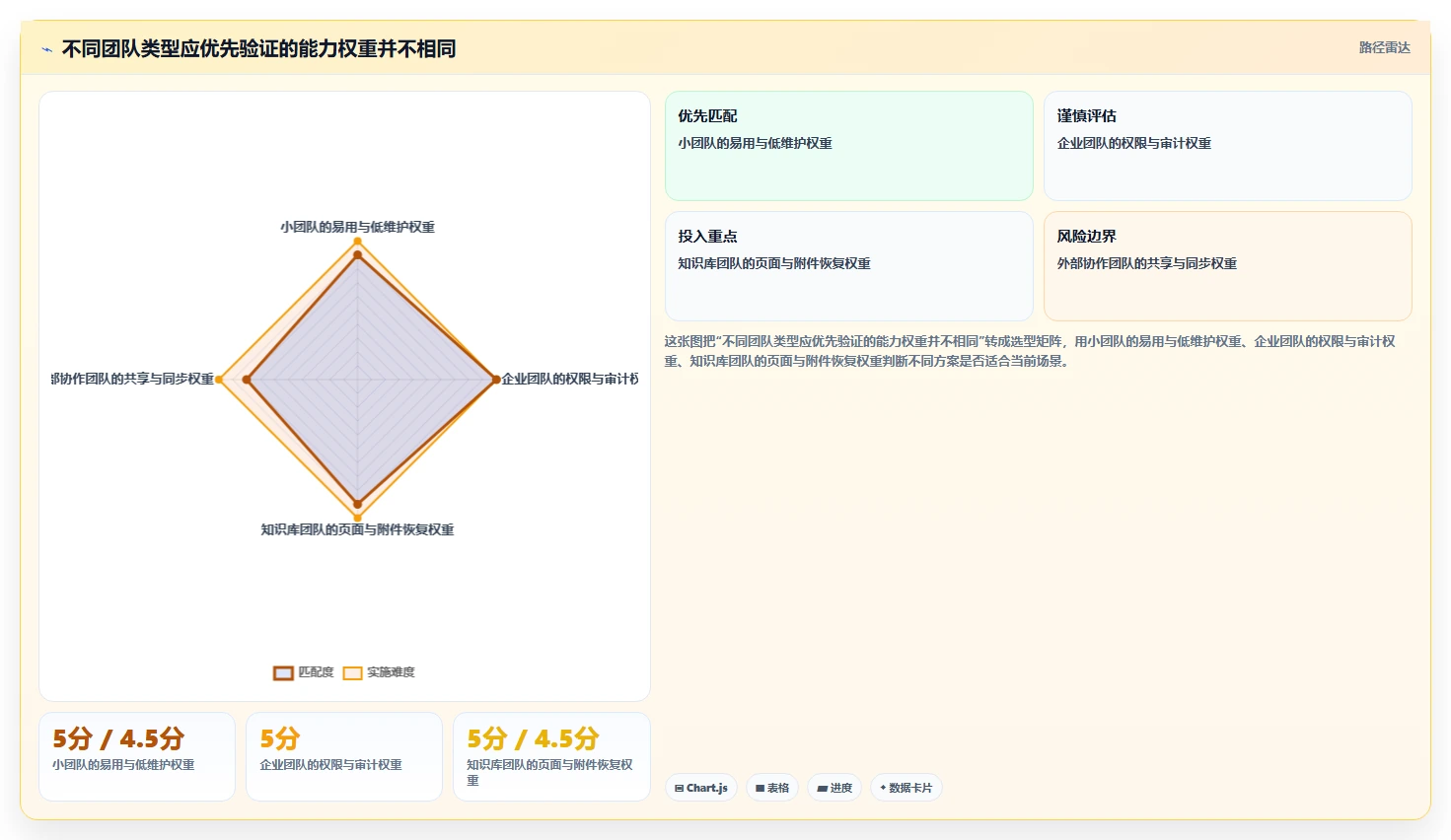Click the 路径雷达 label

(x=1384, y=47)
